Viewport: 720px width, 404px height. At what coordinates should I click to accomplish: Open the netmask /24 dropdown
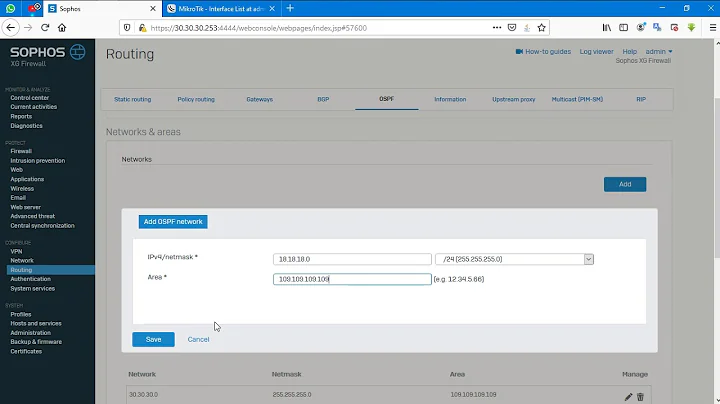click(514, 259)
